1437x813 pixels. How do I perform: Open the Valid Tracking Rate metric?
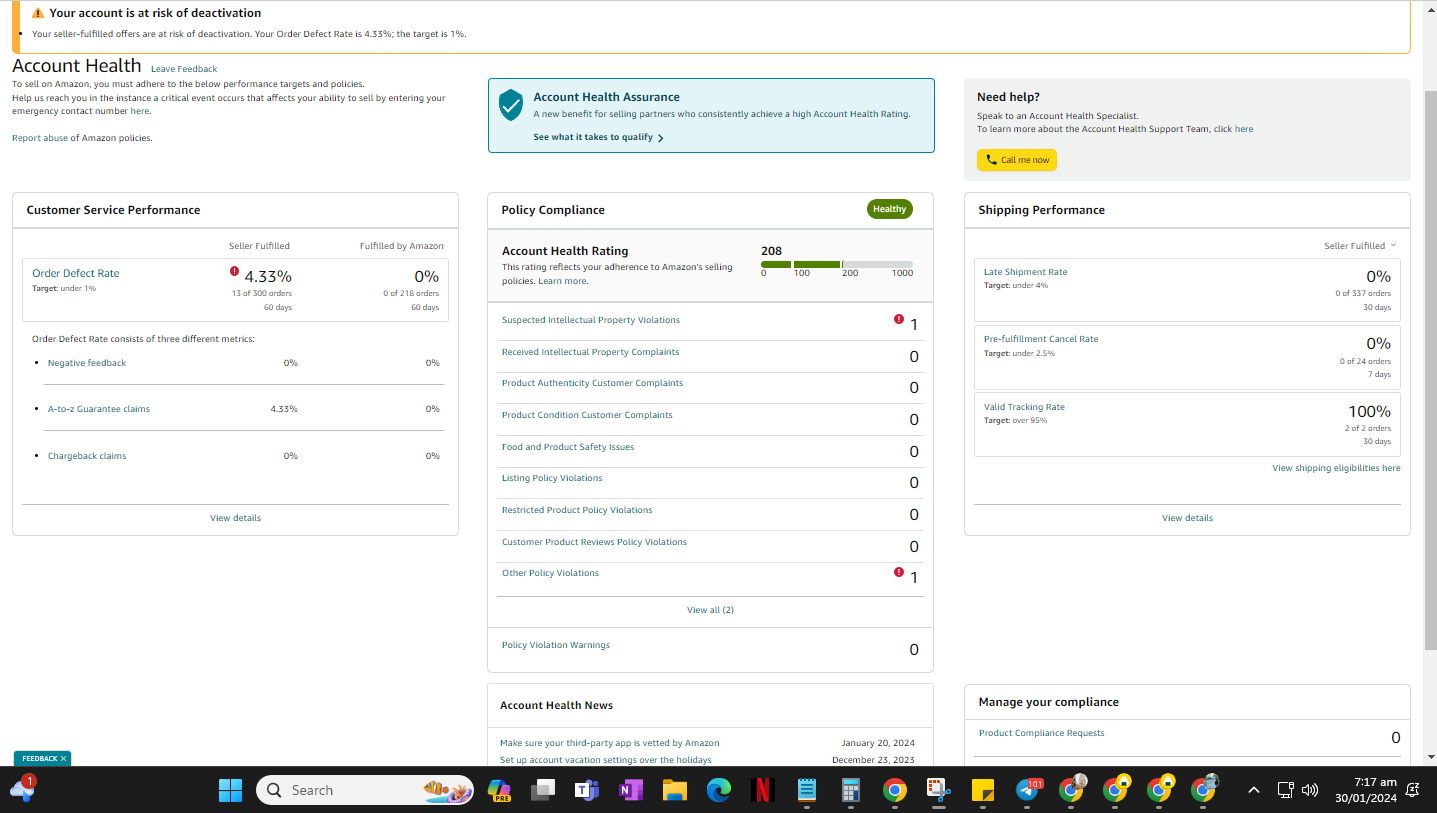point(1024,407)
